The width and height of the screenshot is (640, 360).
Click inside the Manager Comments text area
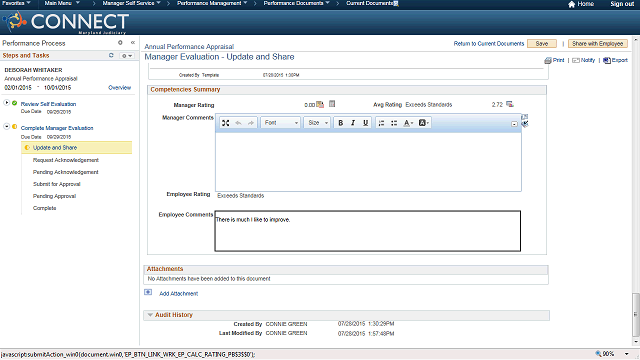point(368,161)
